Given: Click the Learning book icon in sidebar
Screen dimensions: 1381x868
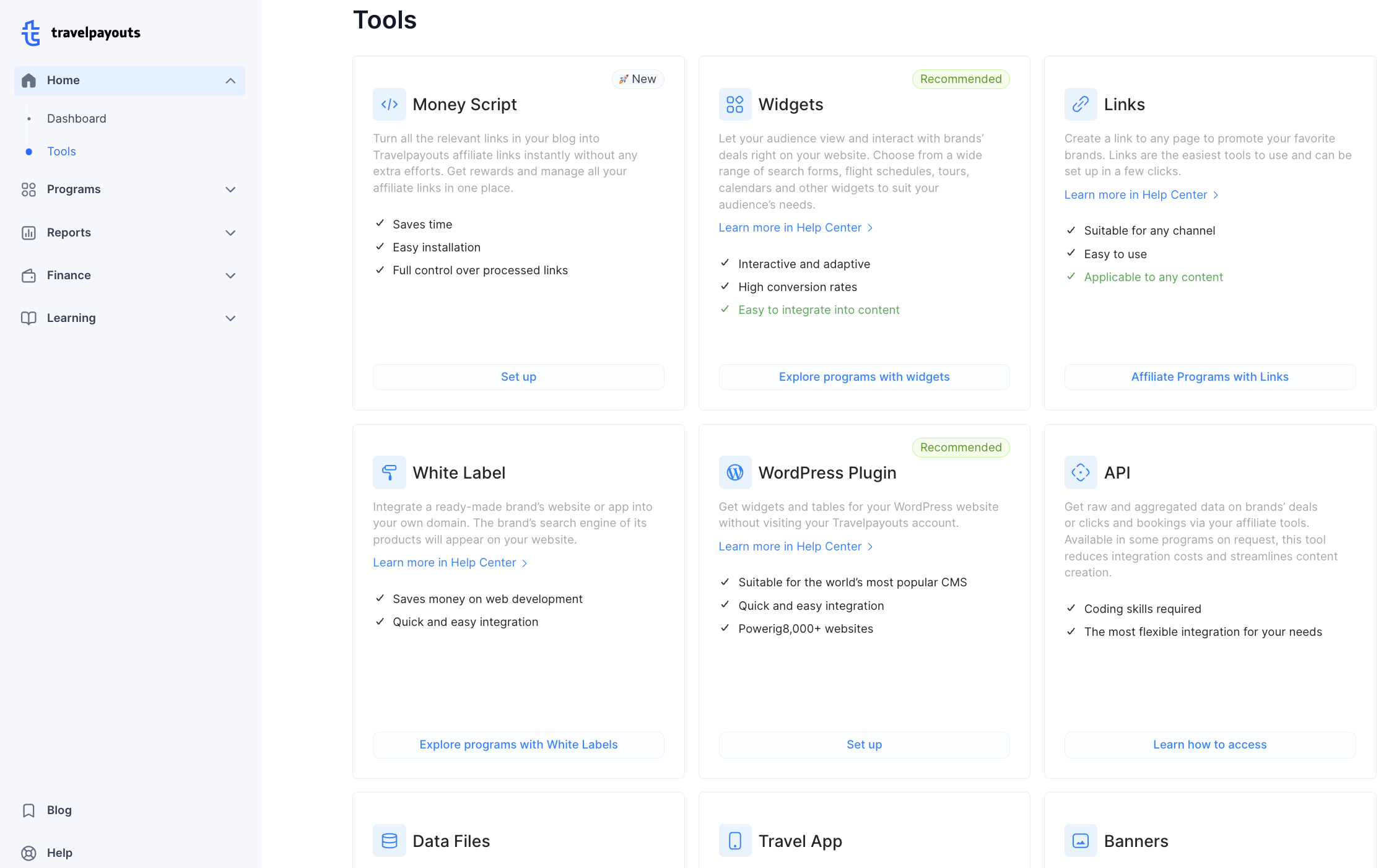Looking at the screenshot, I should [x=28, y=318].
